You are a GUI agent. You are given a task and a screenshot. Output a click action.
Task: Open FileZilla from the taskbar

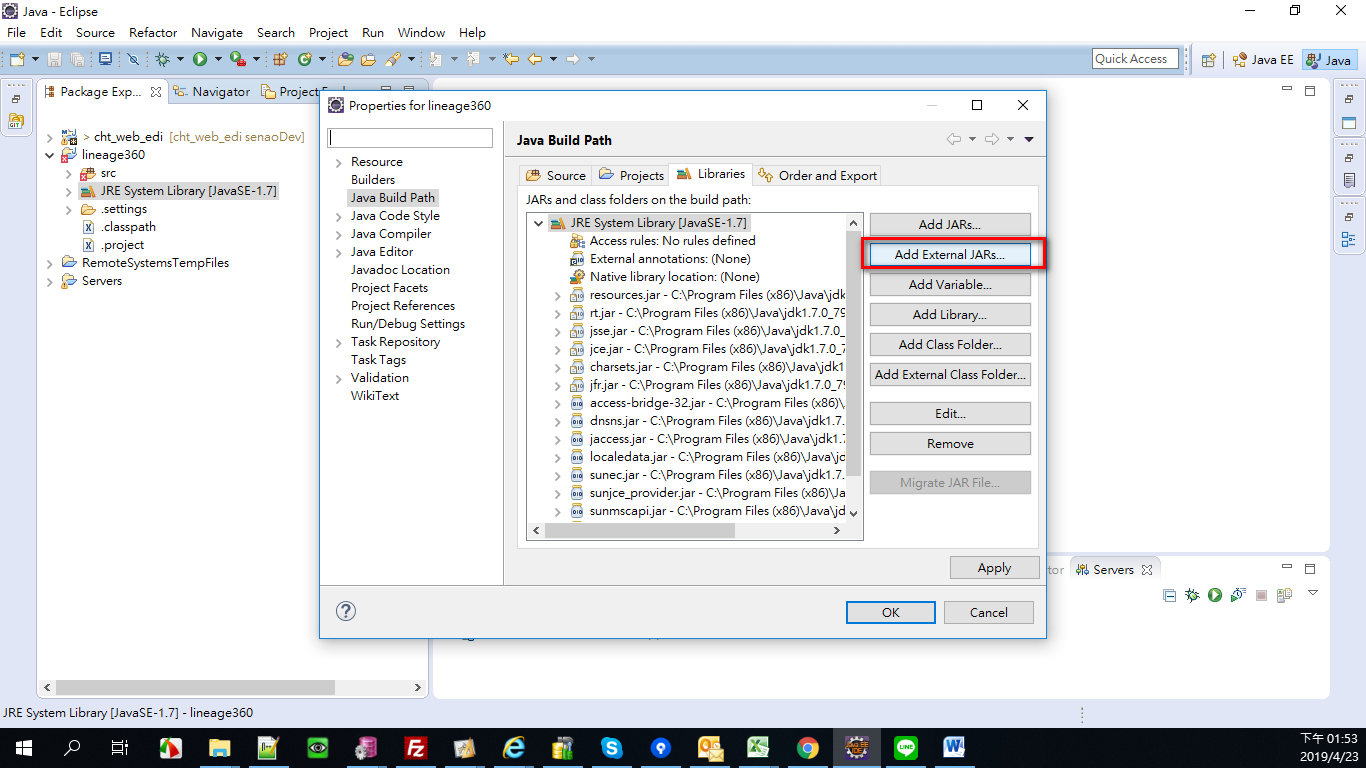[416, 747]
